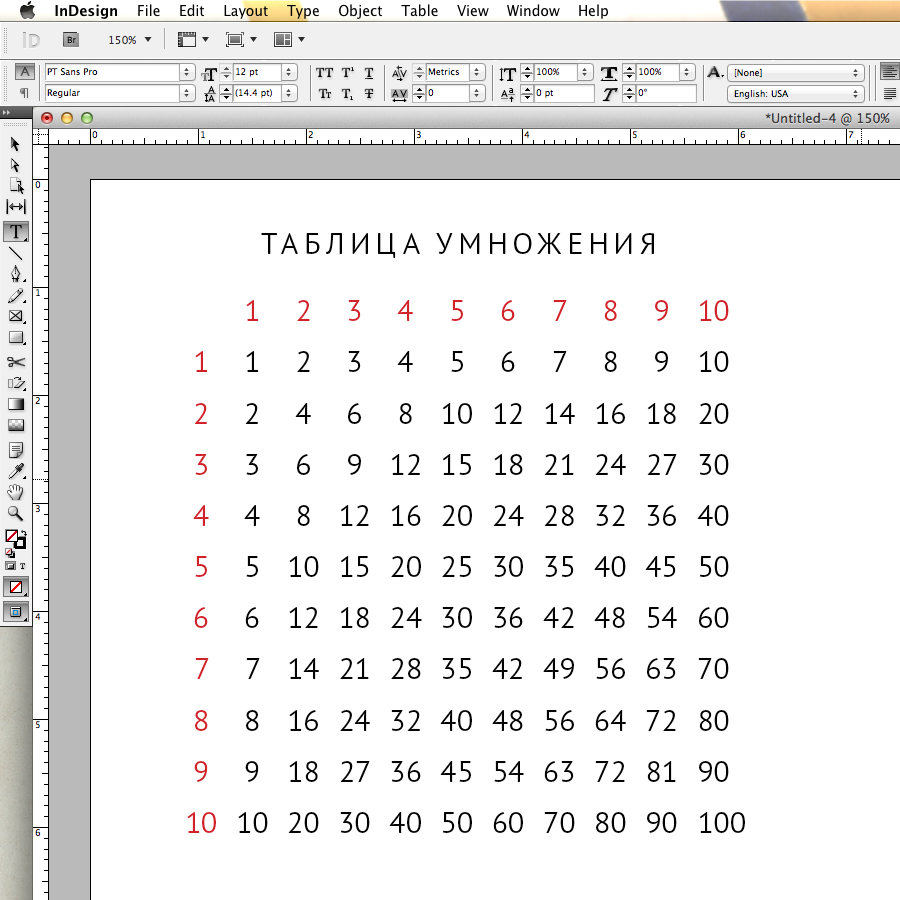Open Adobe Bridge with the Br icon
Screen dimensions: 900x900
click(x=70, y=40)
